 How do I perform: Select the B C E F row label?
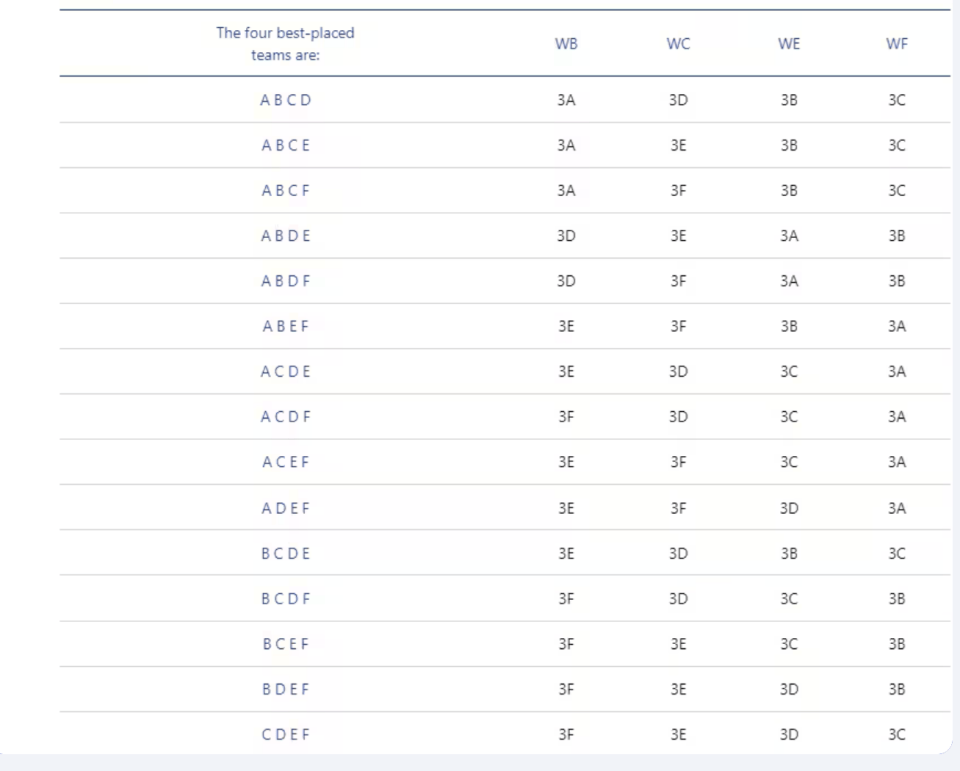pos(285,644)
